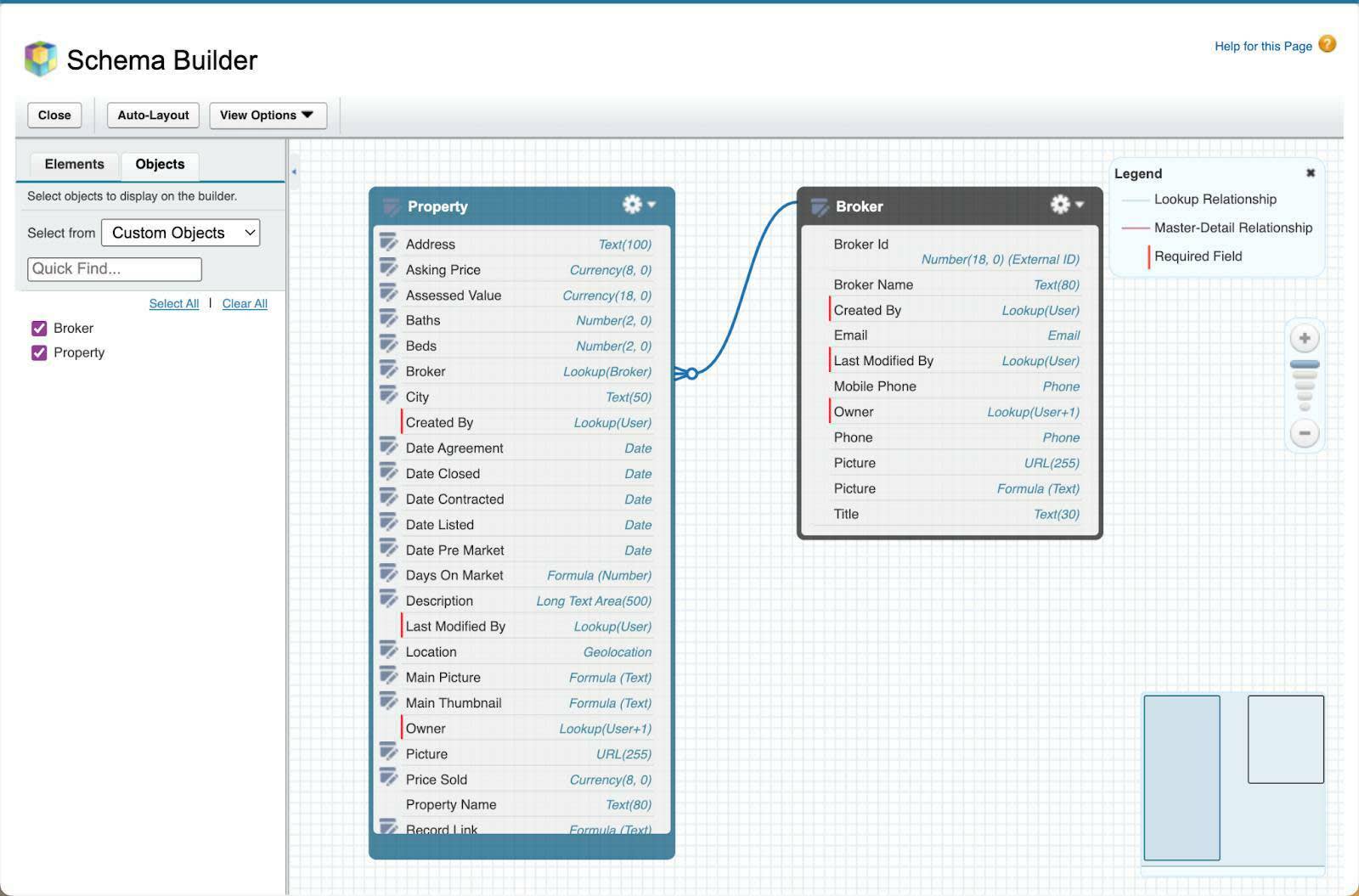
Task: Click the Broker header object icon
Action: pyautogui.click(x=820, y=206)
